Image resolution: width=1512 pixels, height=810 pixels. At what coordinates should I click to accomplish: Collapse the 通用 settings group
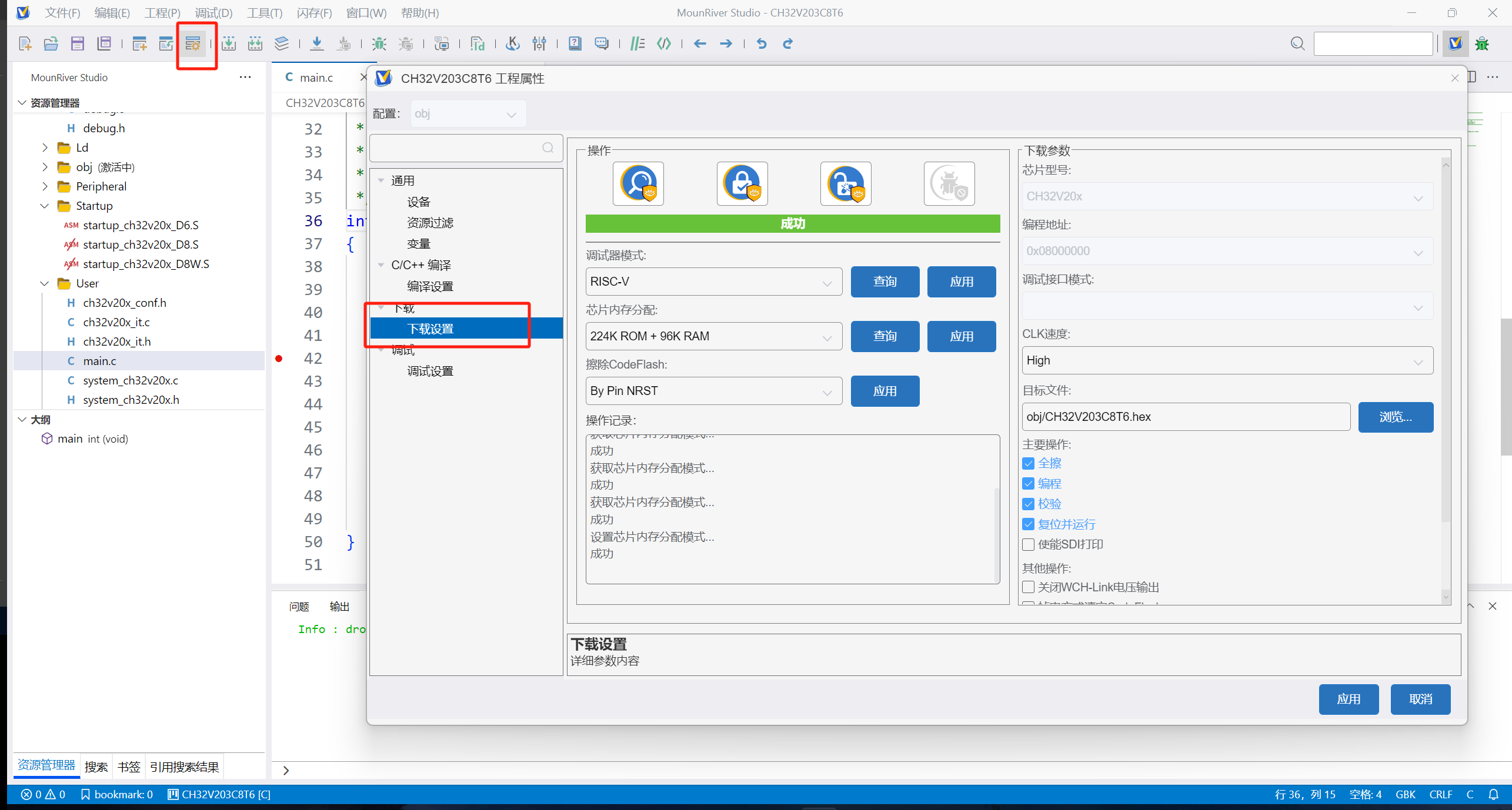pos(381,180)
